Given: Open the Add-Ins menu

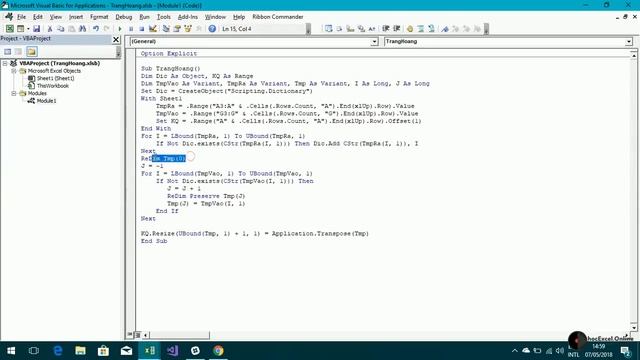Looking at the screenshot, I should coord(188,17).
